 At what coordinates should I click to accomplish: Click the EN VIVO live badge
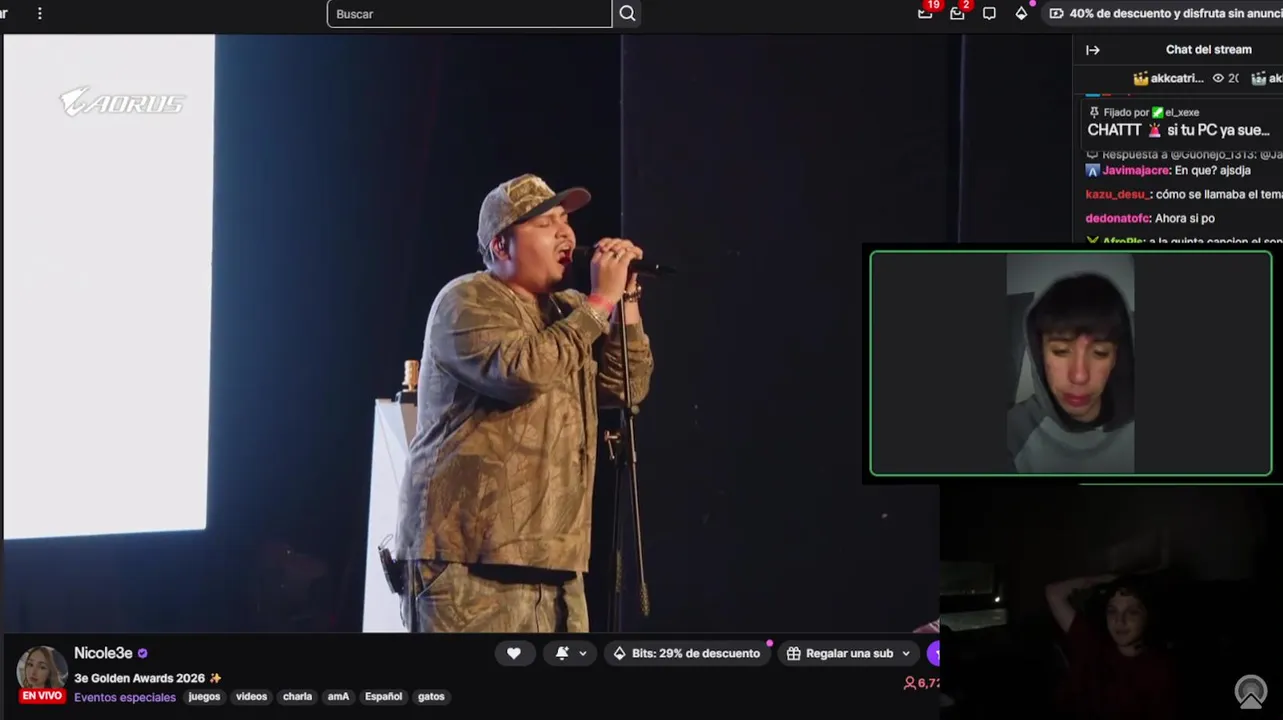click(x=42, y=696)
